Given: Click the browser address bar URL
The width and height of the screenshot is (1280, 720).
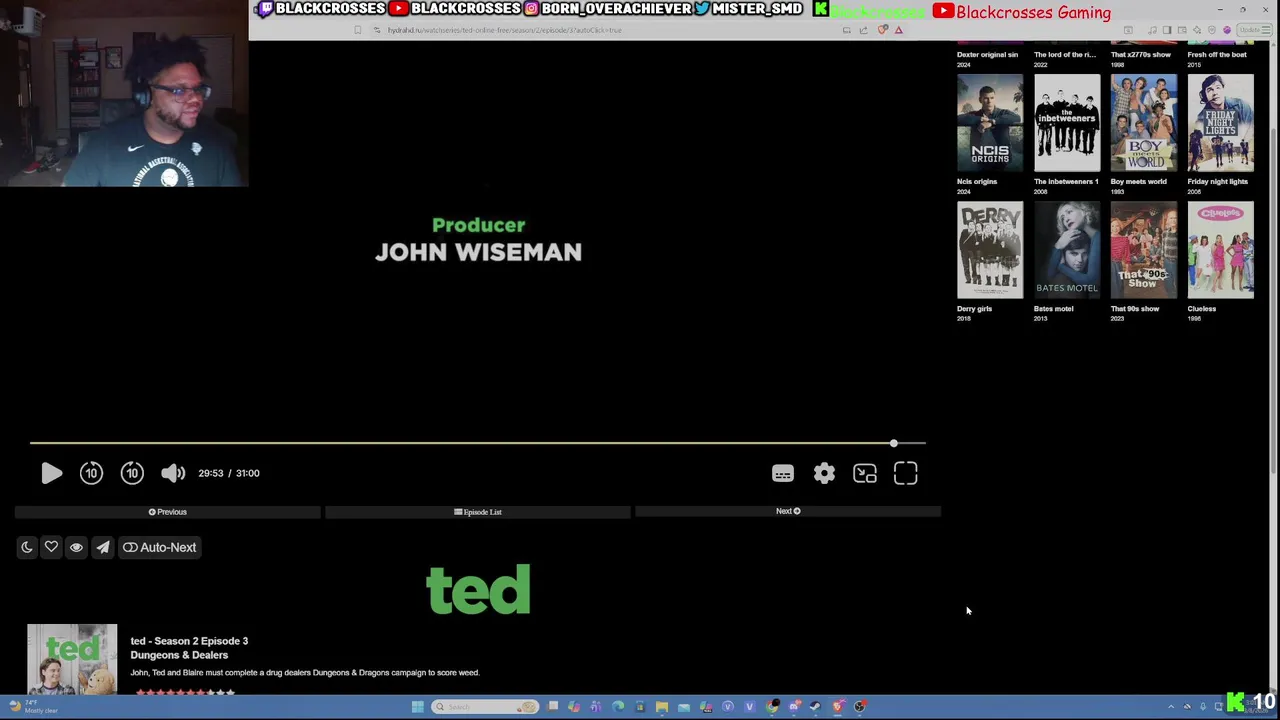Looking at the screenshot, I should (x=505, y=30).
